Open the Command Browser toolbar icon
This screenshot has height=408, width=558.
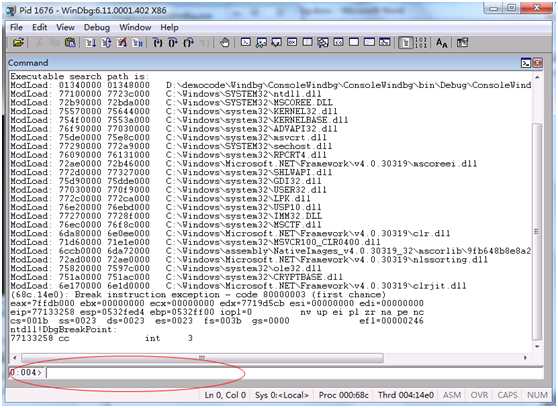385,43
